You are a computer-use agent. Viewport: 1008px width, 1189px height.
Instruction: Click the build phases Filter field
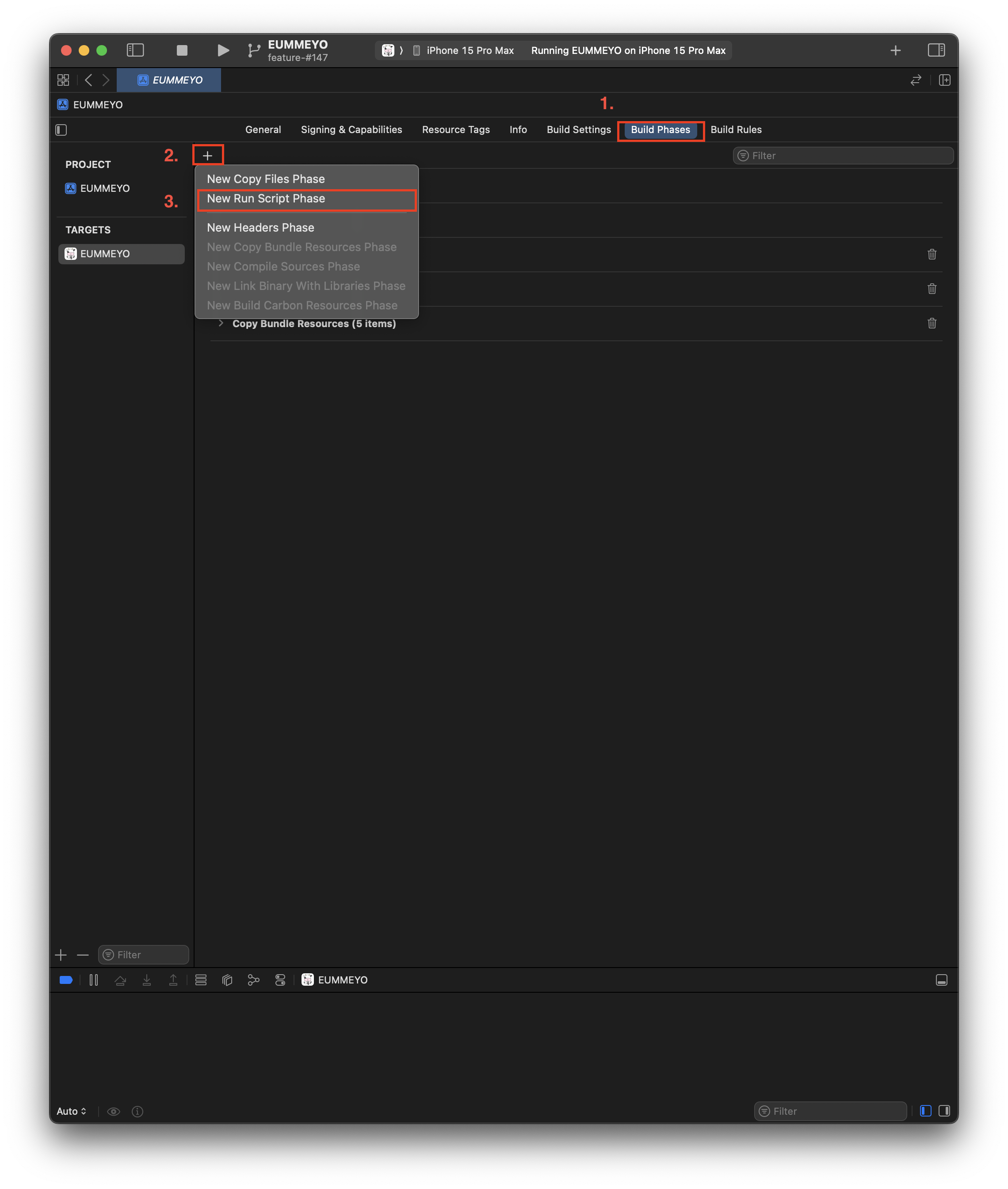pyautogui.click(x=843, y=156)
